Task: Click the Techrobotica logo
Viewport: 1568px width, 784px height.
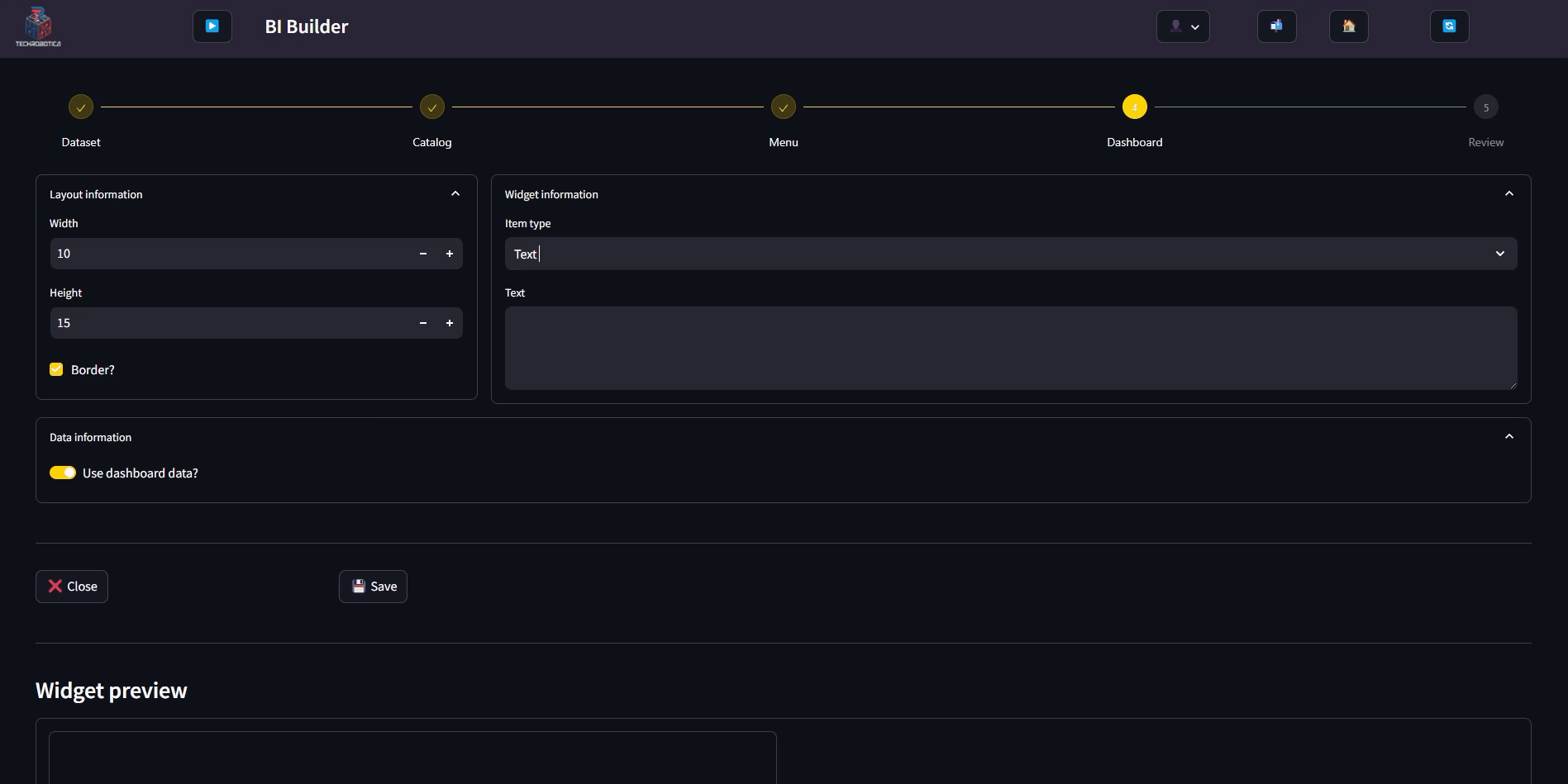Action: coord(38,26)
